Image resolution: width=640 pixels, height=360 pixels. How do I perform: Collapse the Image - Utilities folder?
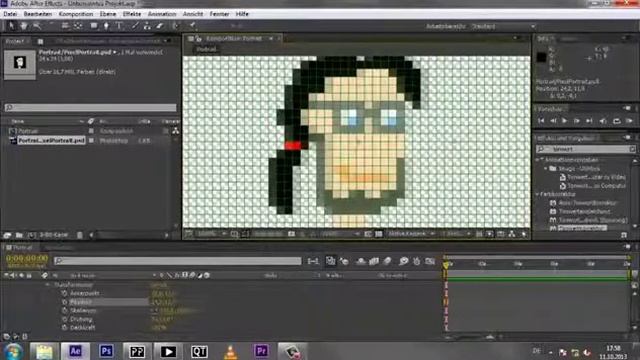[x=546, y=169]
